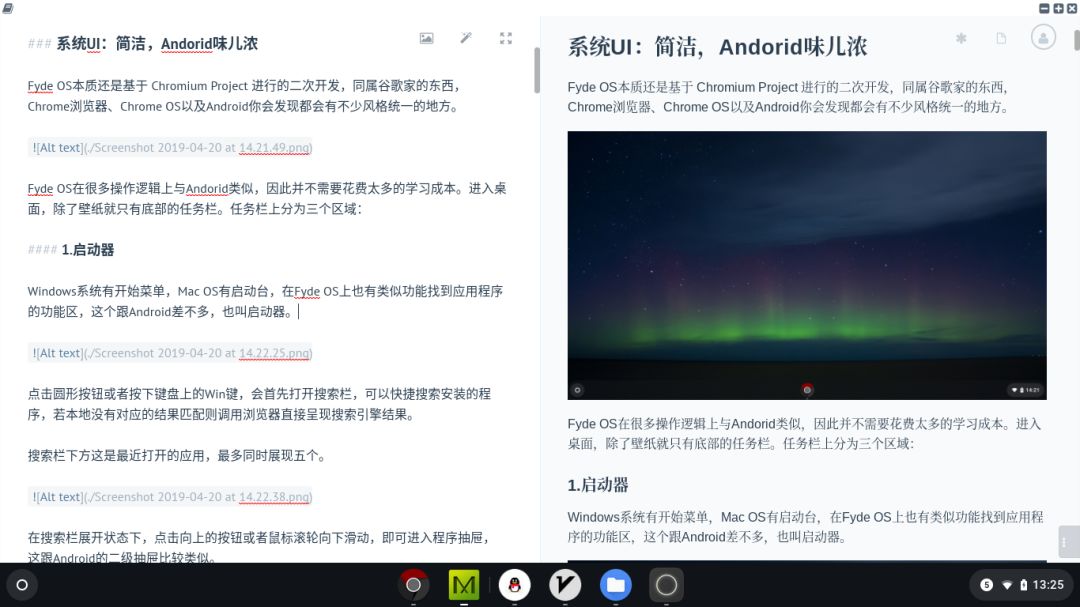The width and height of the screenshot is (1080, 607).
Task: Open the Files app on shelf
Action: click(x=616, y=585)
